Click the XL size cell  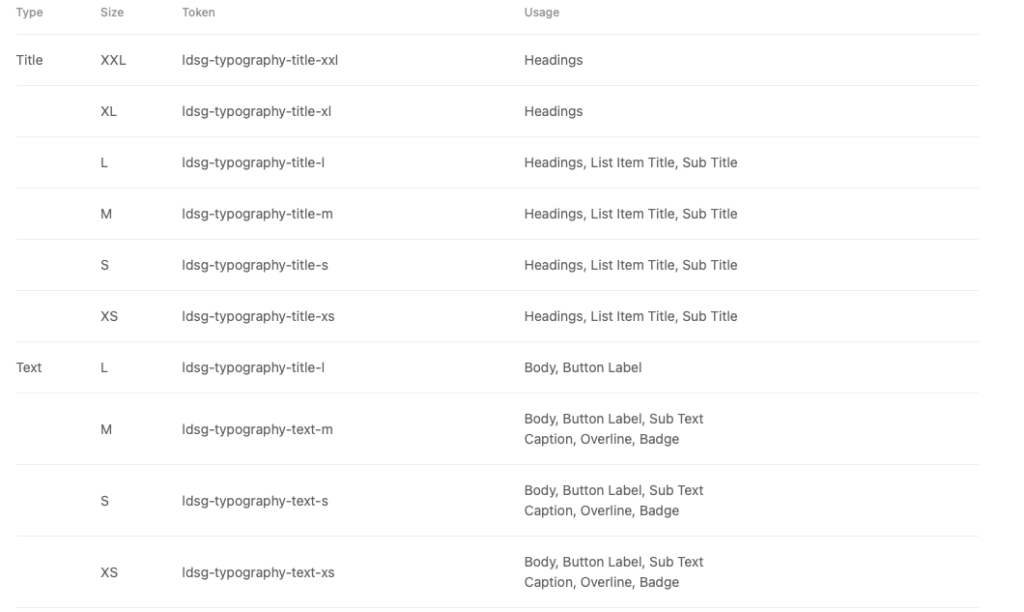pyautogui.click(x=110, y=112)
